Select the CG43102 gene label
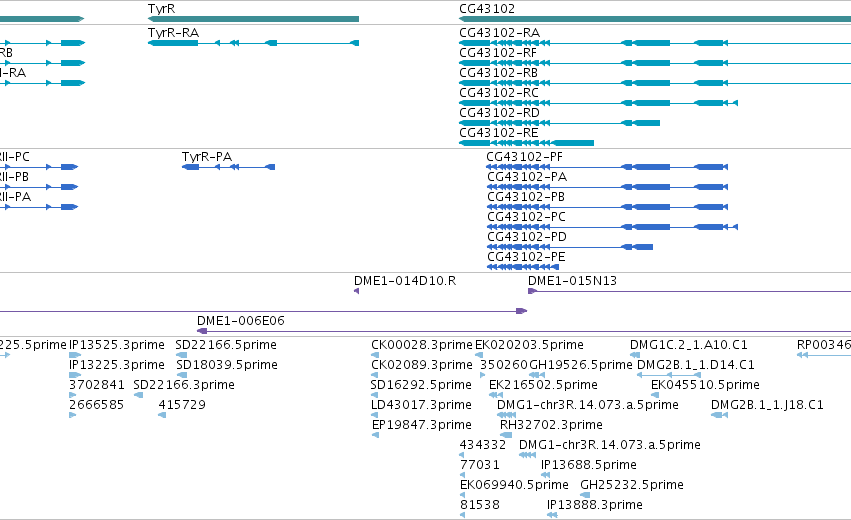This screenshot has height=520, width=851. coord(487,9)
